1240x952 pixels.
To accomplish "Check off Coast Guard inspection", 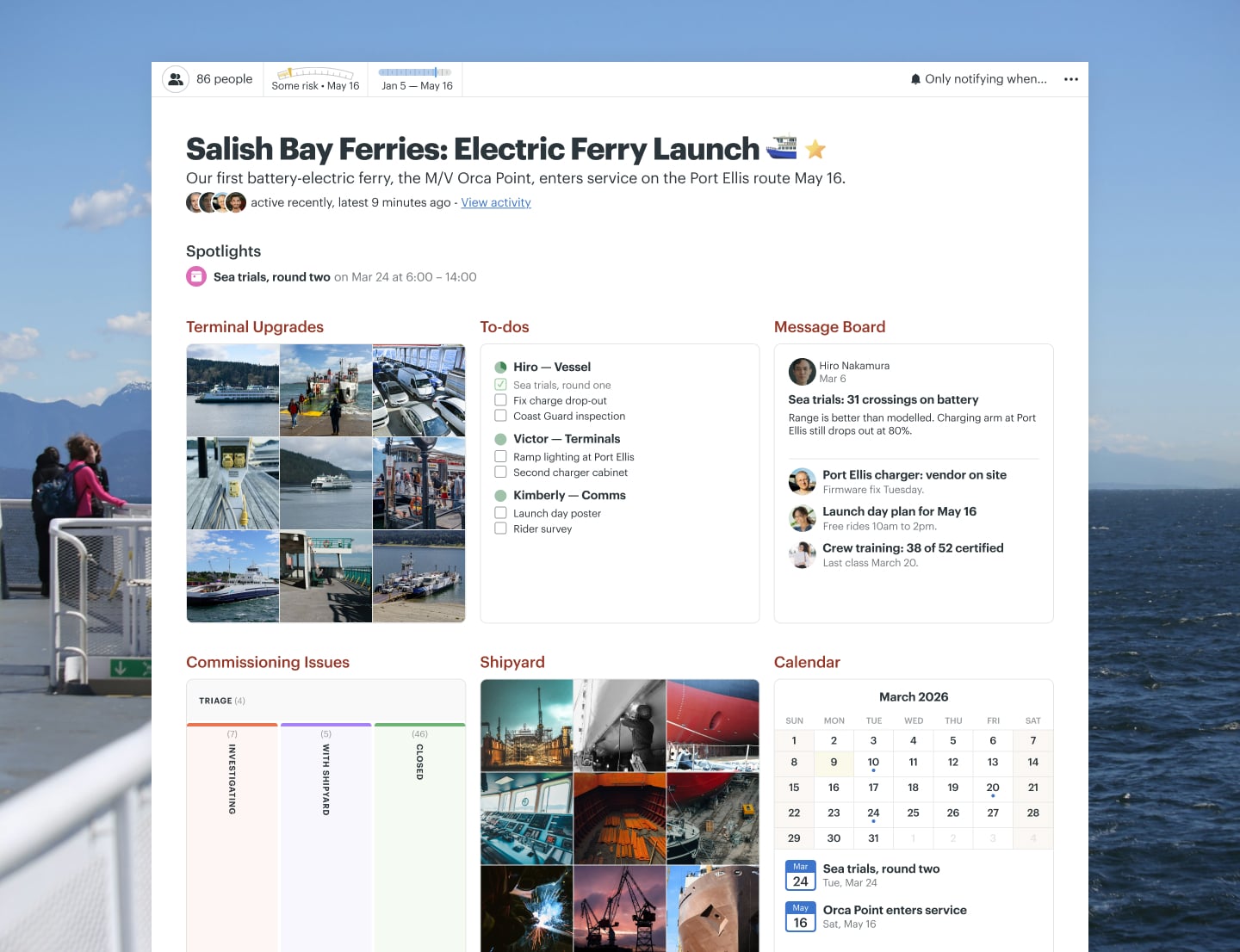I will [500, 416].
